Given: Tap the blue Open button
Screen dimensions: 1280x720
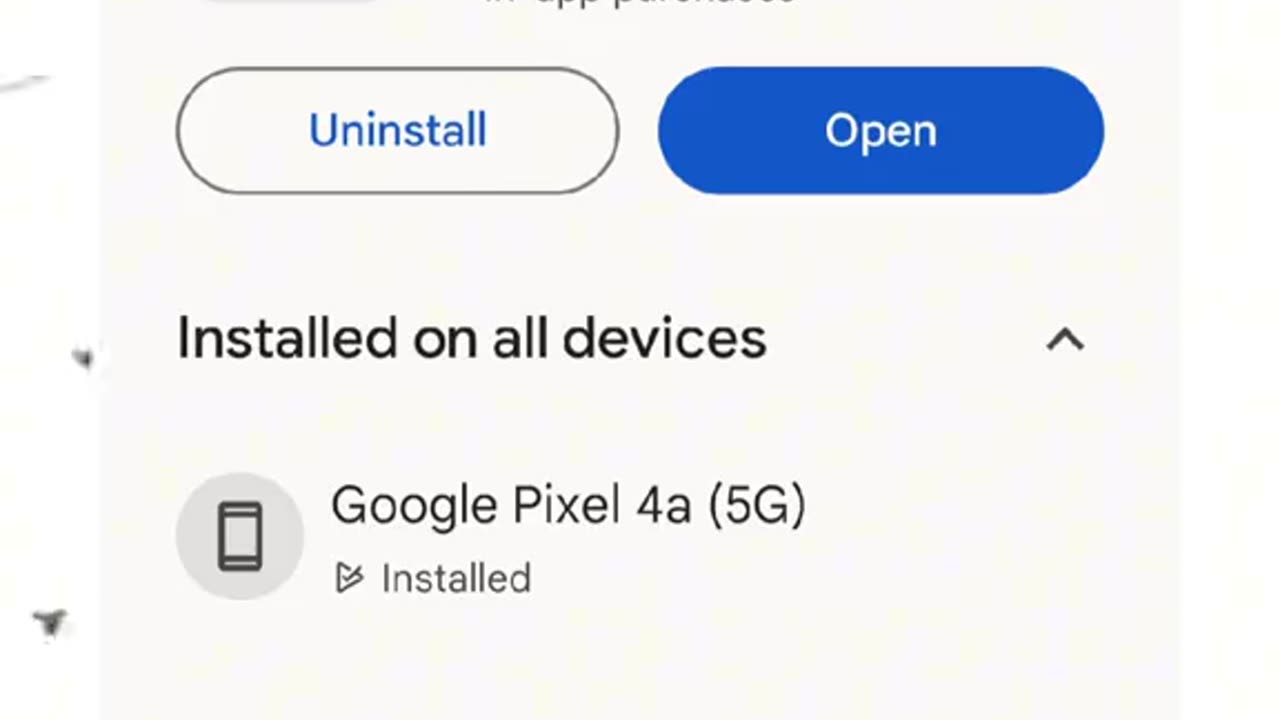Looking at the screenshot, I should click(x=881, y=130).
